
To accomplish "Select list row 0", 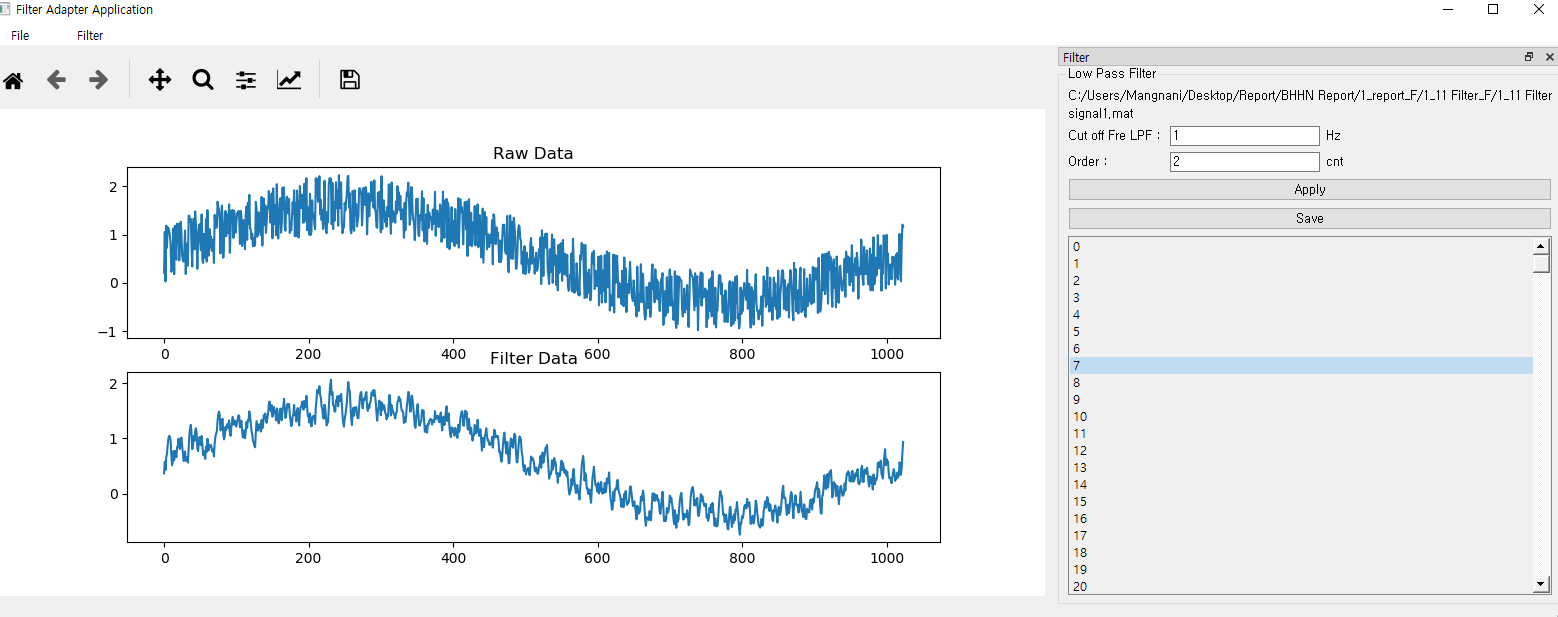I will point(1301,246).
